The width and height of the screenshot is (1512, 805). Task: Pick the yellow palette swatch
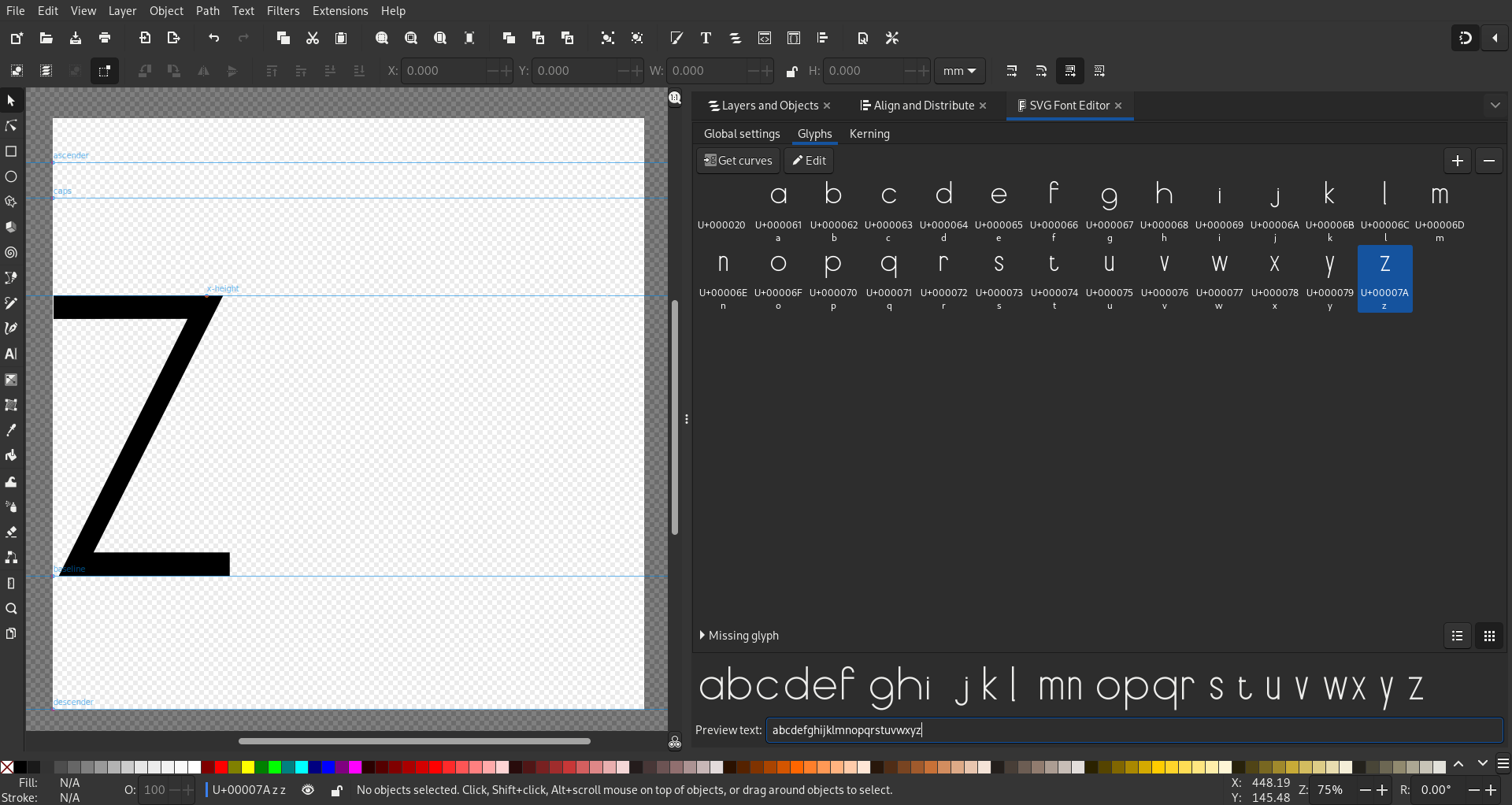(248, 767)
